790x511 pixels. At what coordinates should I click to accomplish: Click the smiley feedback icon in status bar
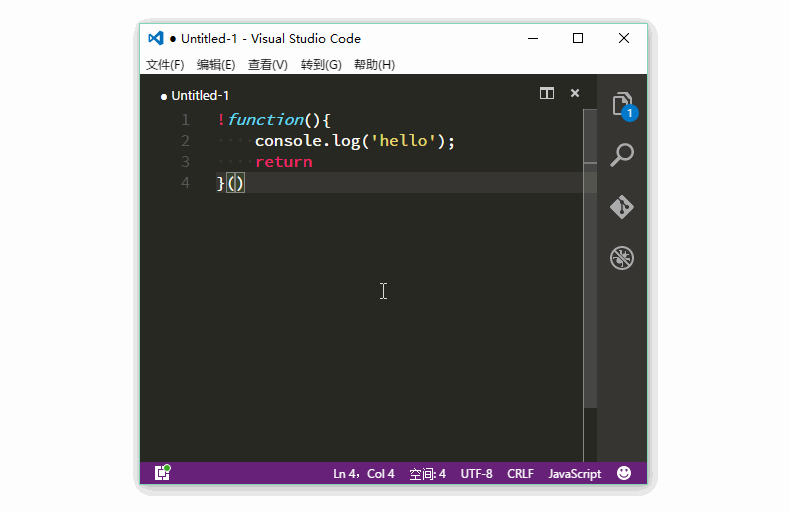624,473
